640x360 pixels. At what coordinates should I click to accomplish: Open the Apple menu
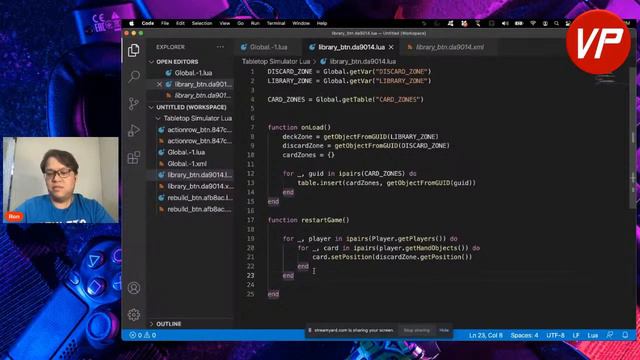tap(131, 24)
